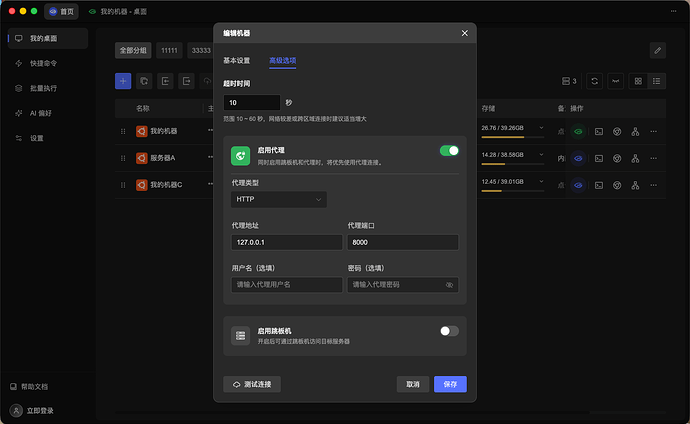Click the 代理地址 field with 127.0.0.1
Viewport: 690px width, 424px height.
tap(286, 242)
